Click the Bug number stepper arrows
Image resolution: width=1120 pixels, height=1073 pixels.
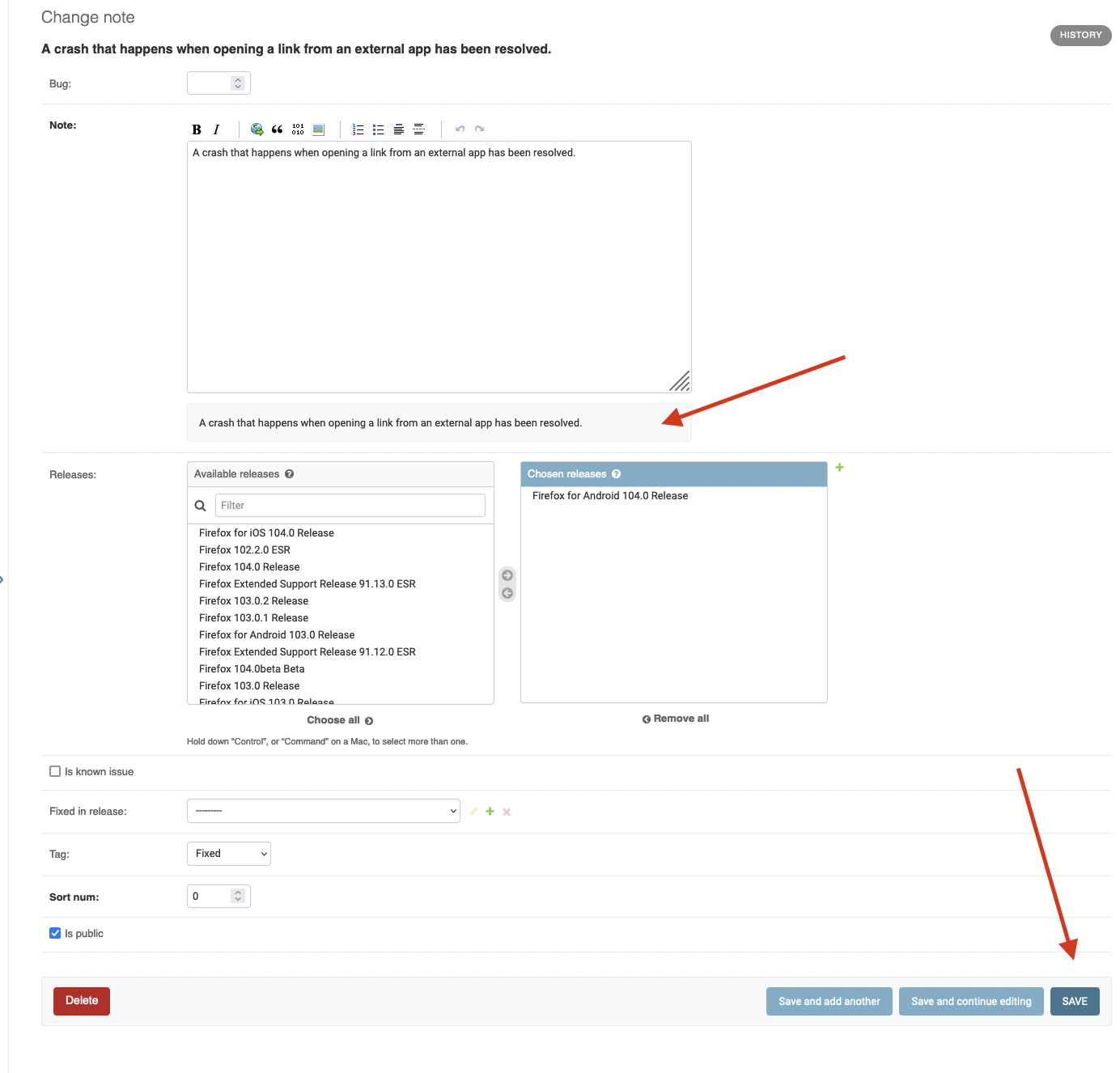click(x=238, y=83)
